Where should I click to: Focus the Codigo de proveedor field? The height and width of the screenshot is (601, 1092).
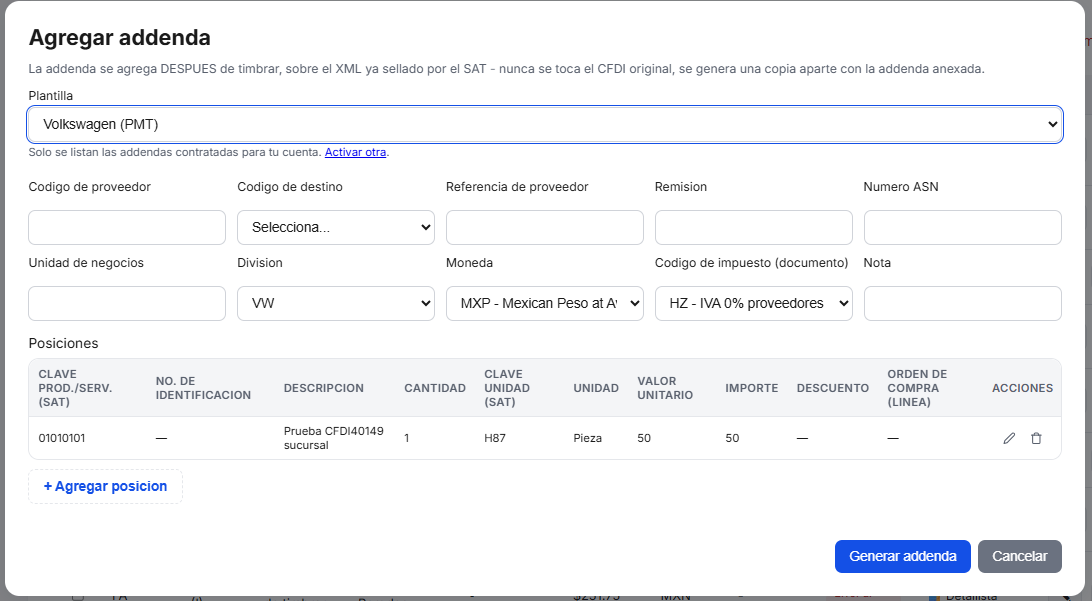(127, 227)
